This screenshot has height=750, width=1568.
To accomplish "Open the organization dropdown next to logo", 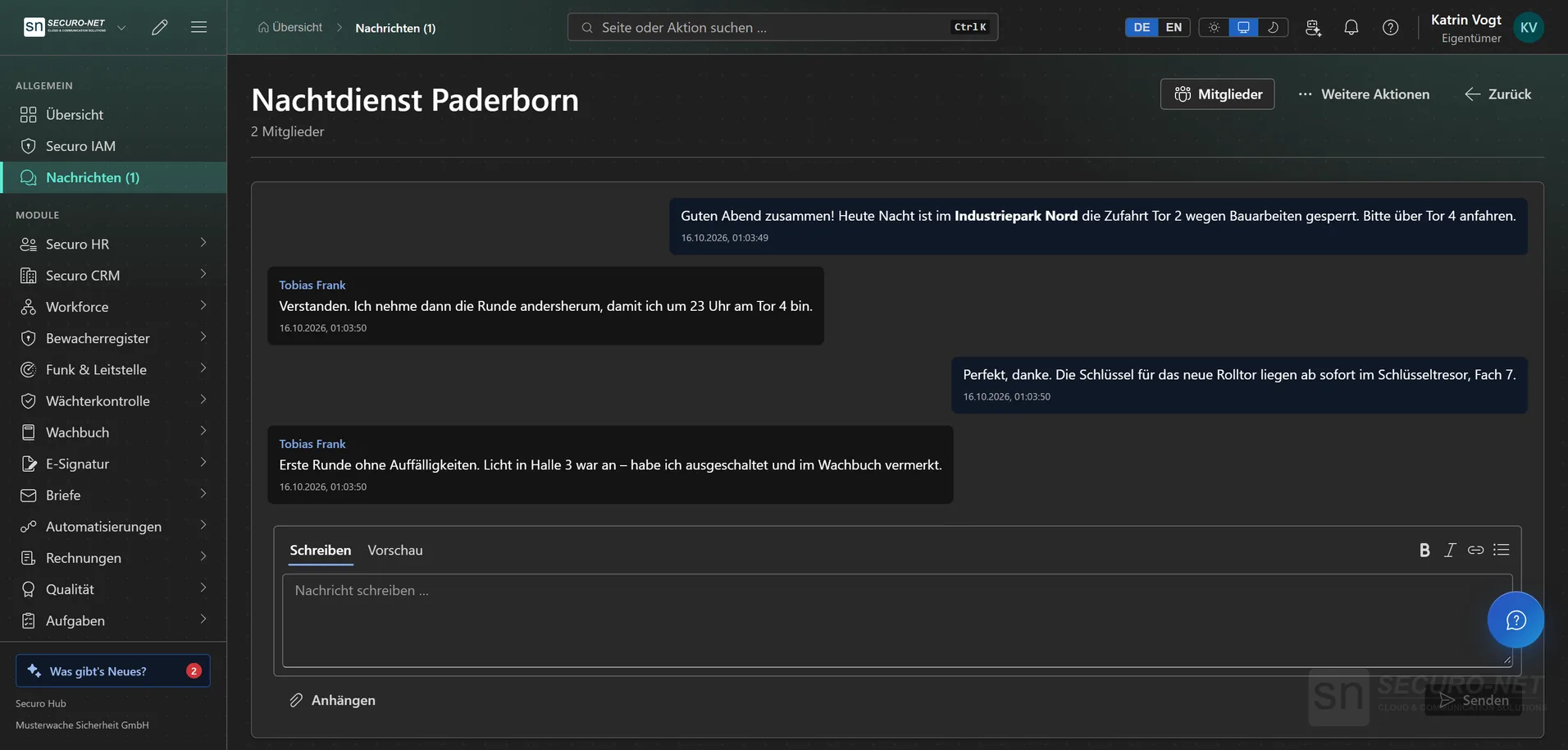I will pyautogui.click(x=121, y=27).
